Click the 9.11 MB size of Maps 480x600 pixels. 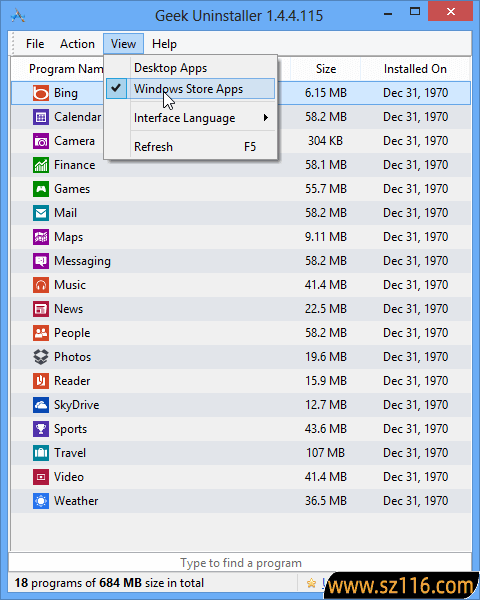(x=326, y=237)
